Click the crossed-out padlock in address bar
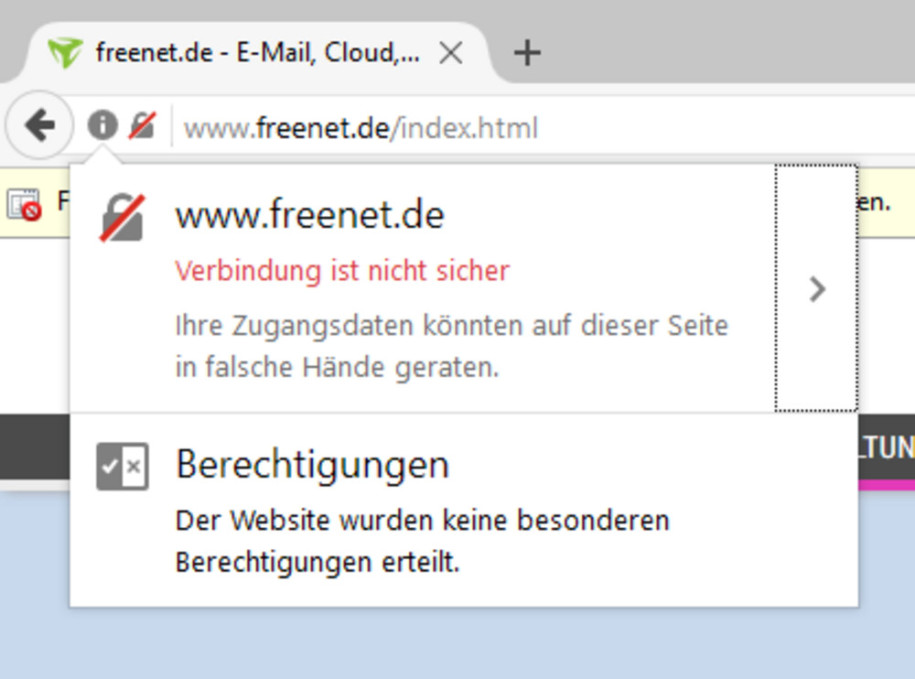Viewport: 915px width, 679px height. pos(142,125)
